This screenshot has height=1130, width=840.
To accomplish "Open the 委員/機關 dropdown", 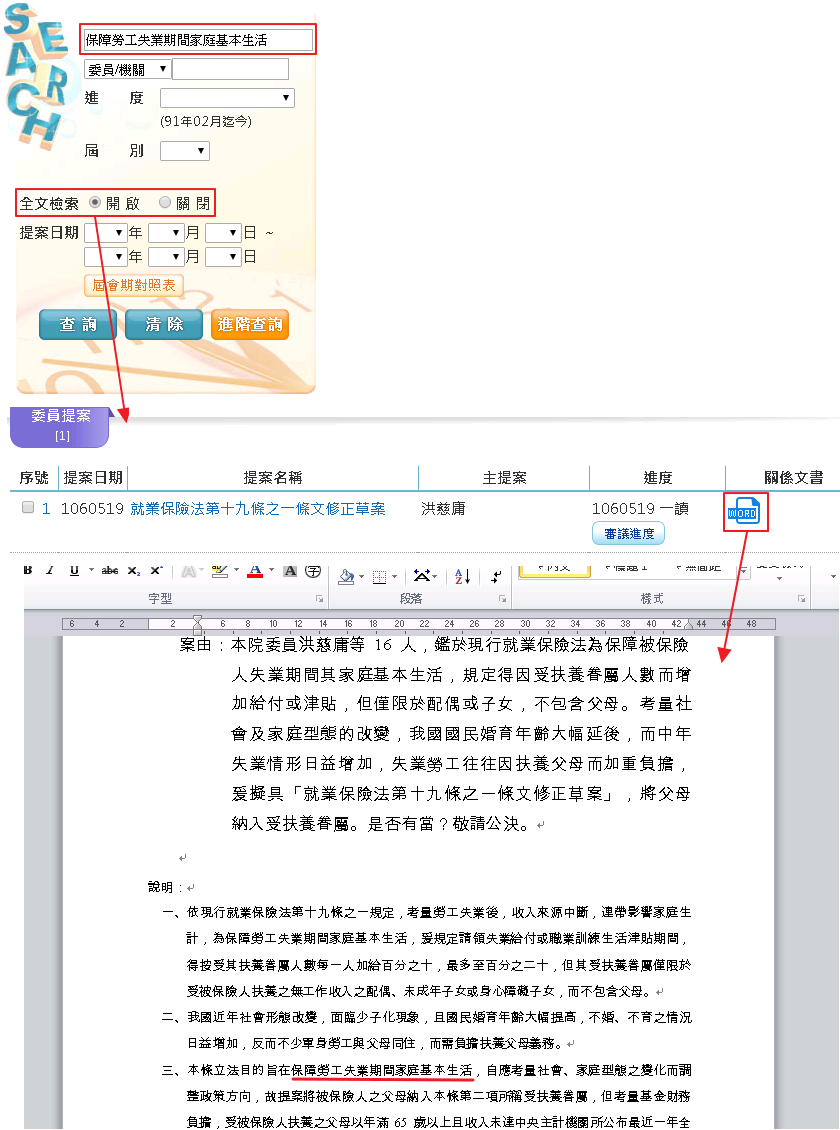I will [127, 69].
